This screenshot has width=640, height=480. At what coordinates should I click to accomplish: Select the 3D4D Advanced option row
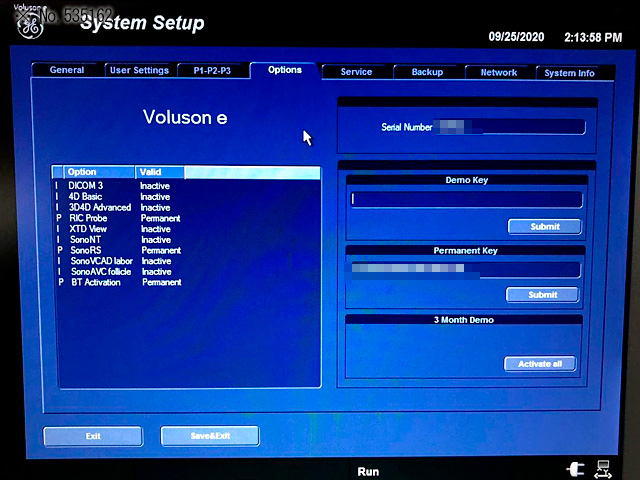pyautogui.click(x=188, y=207)
